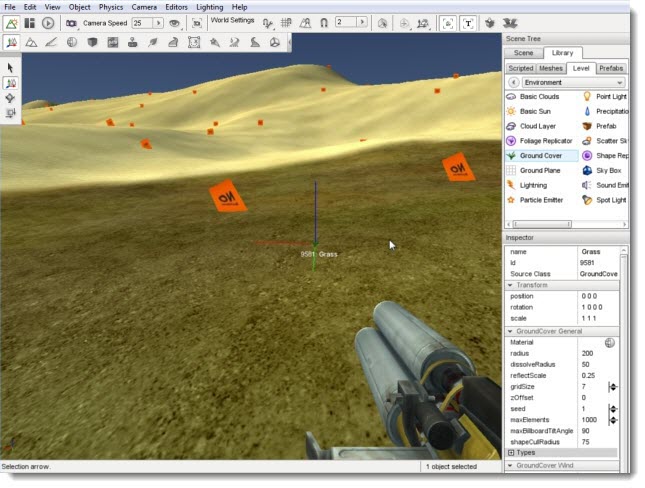
Task: Adjust the gridSize slider stepper
Action: coord(613,387)
